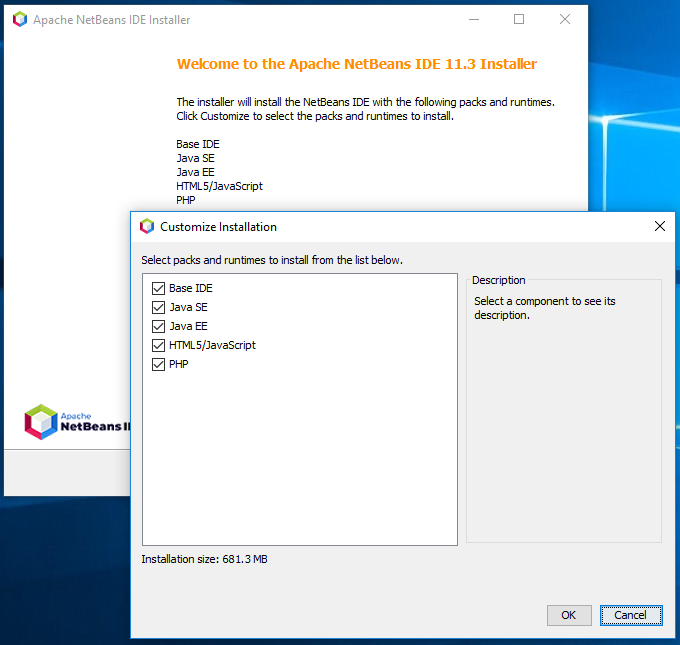The width and height of the screenshot is (680, 645).
Task: Click the Apache NetBeans IDE Installer title text
Action: [112, 20]
